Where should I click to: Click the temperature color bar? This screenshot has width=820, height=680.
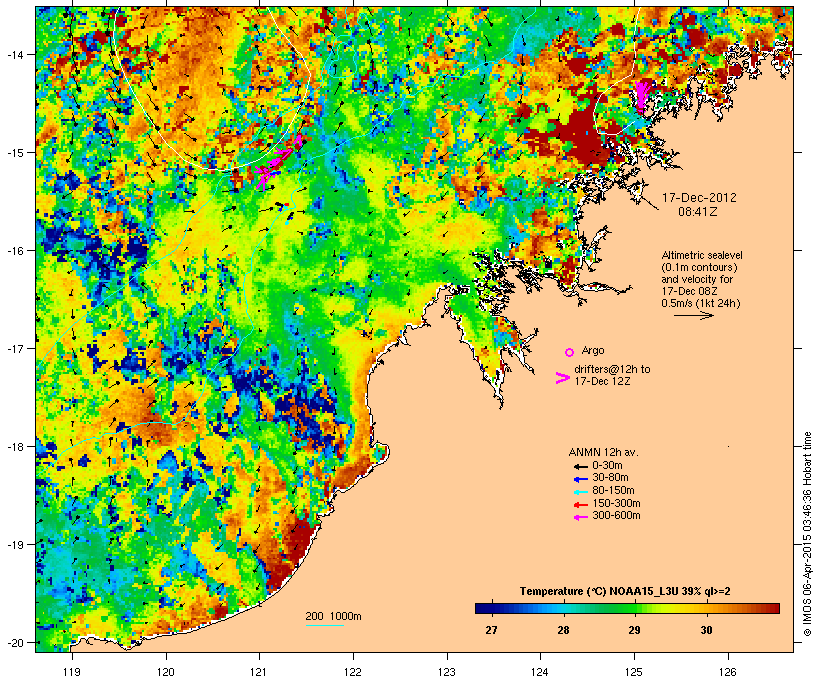pos(627,608)
